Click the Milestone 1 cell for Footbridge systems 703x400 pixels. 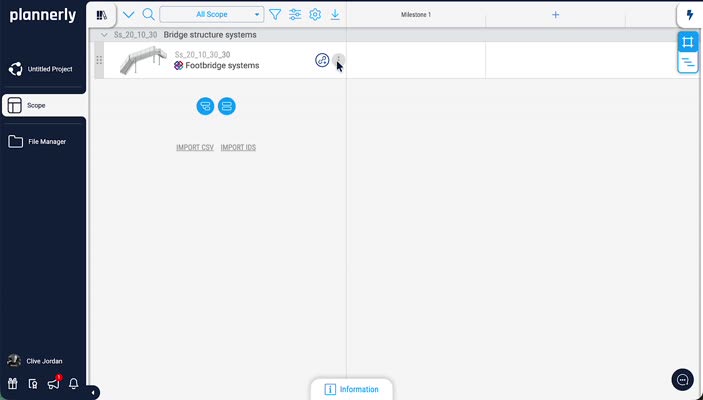pyautogui.click(x=416, y=60)
